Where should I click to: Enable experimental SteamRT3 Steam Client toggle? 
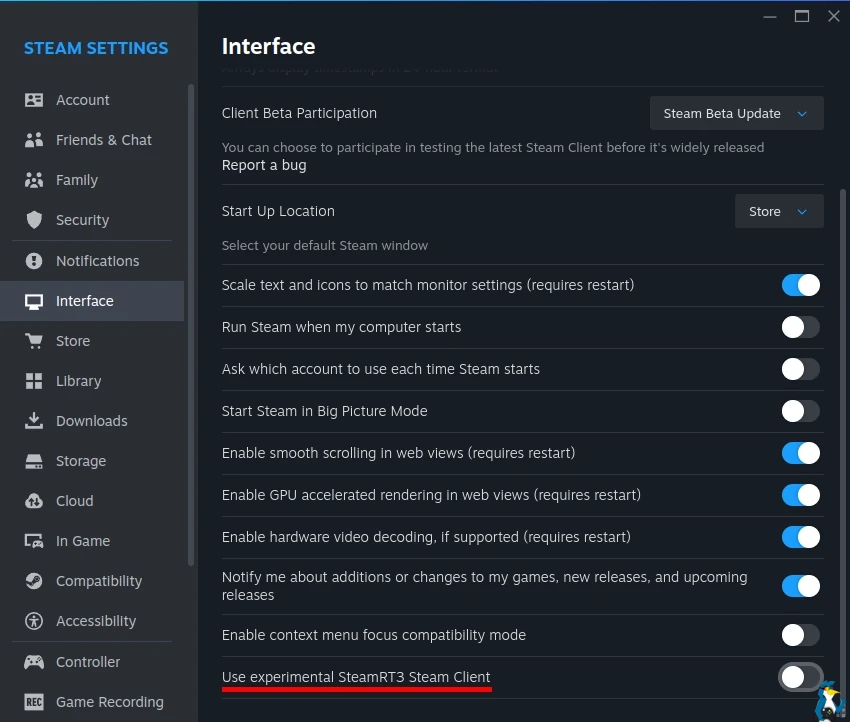tap(800, 677)
